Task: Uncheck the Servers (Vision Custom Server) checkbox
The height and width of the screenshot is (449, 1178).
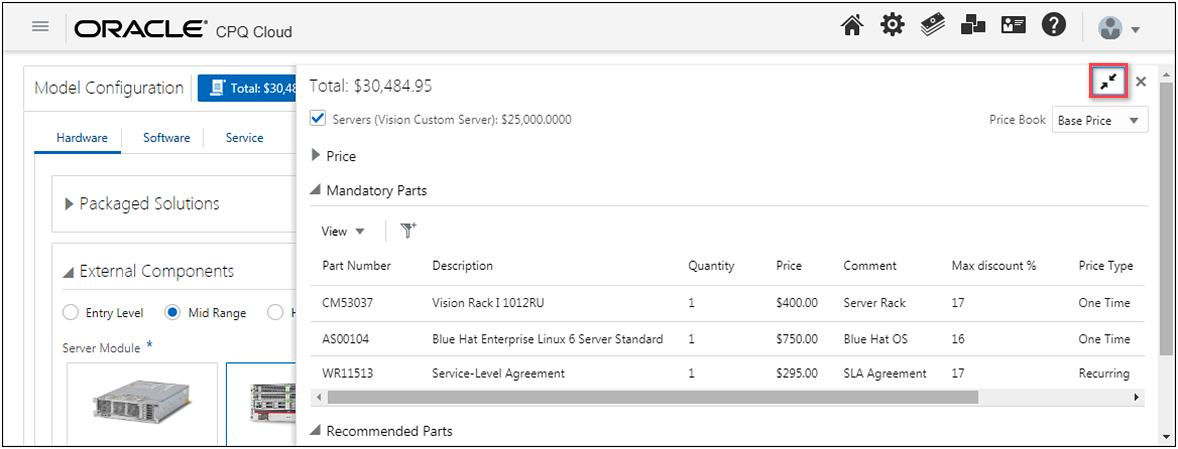Action: (318, 119)
